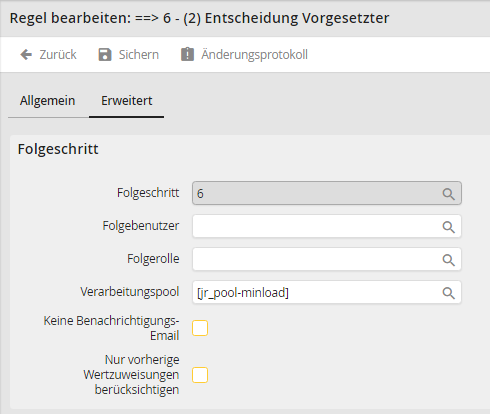This screenshot has width=490, height=414.
Task: Open search lookup for Folgeschritt field
Action: [448, 194]
